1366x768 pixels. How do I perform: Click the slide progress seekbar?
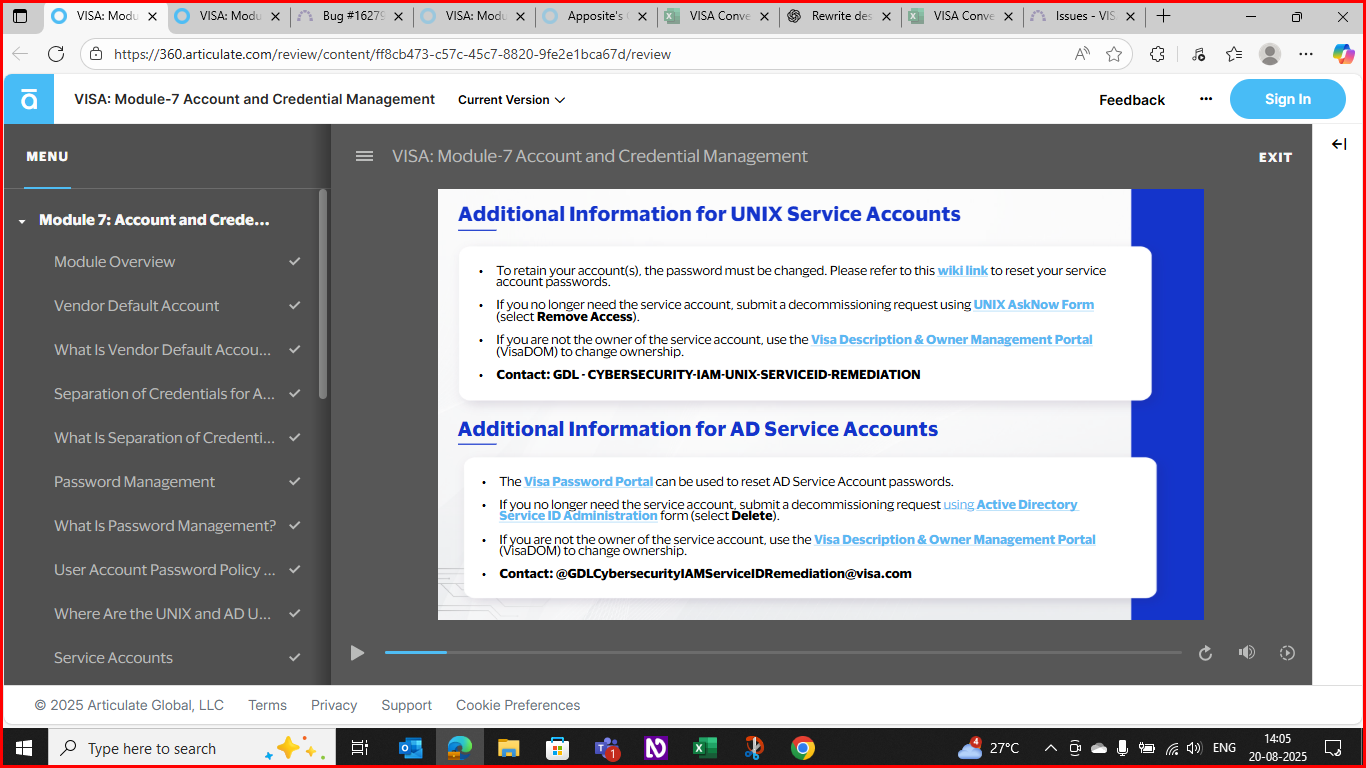click(x=783, y=653)
